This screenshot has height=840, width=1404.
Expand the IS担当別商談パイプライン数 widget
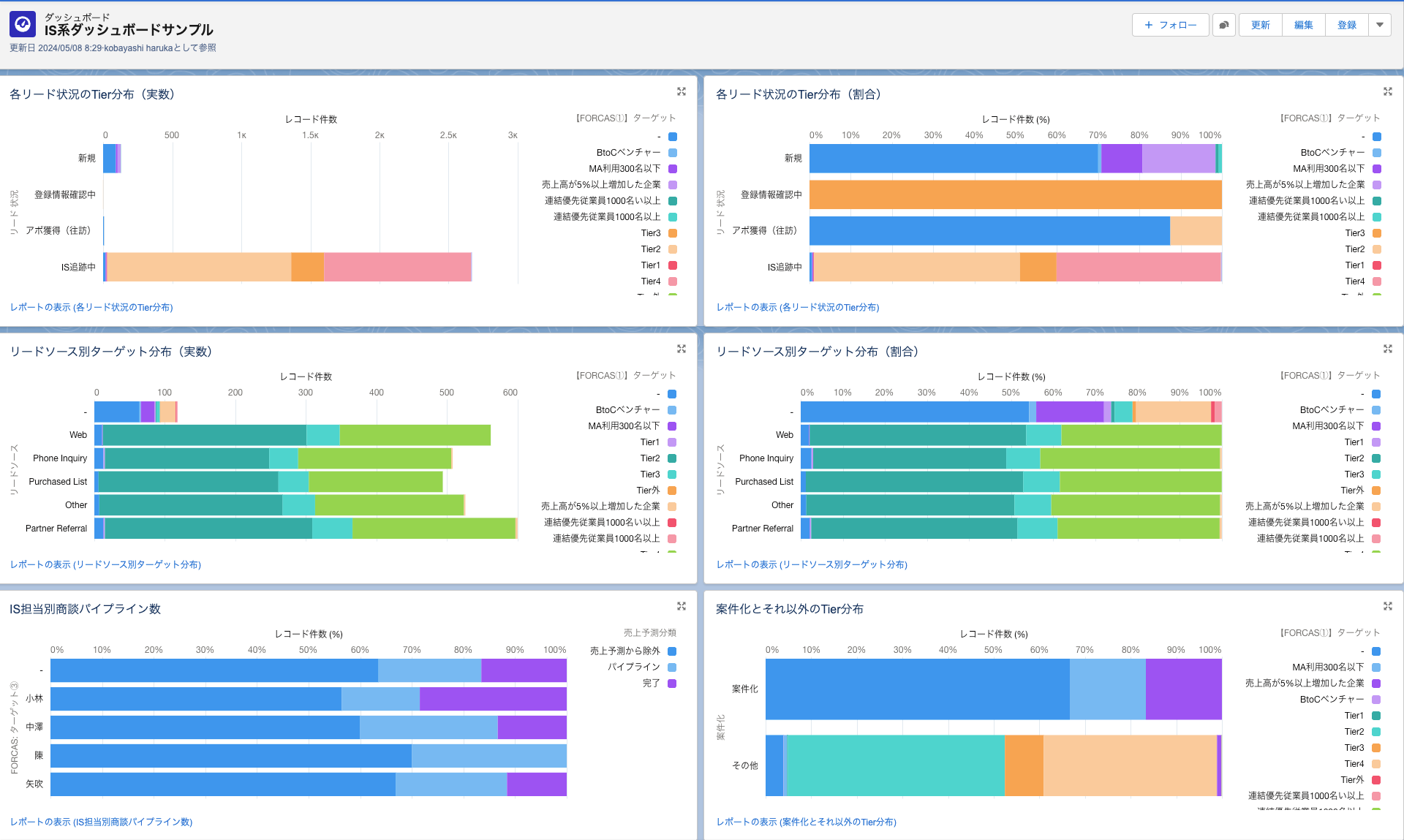[x=682, y=606]
